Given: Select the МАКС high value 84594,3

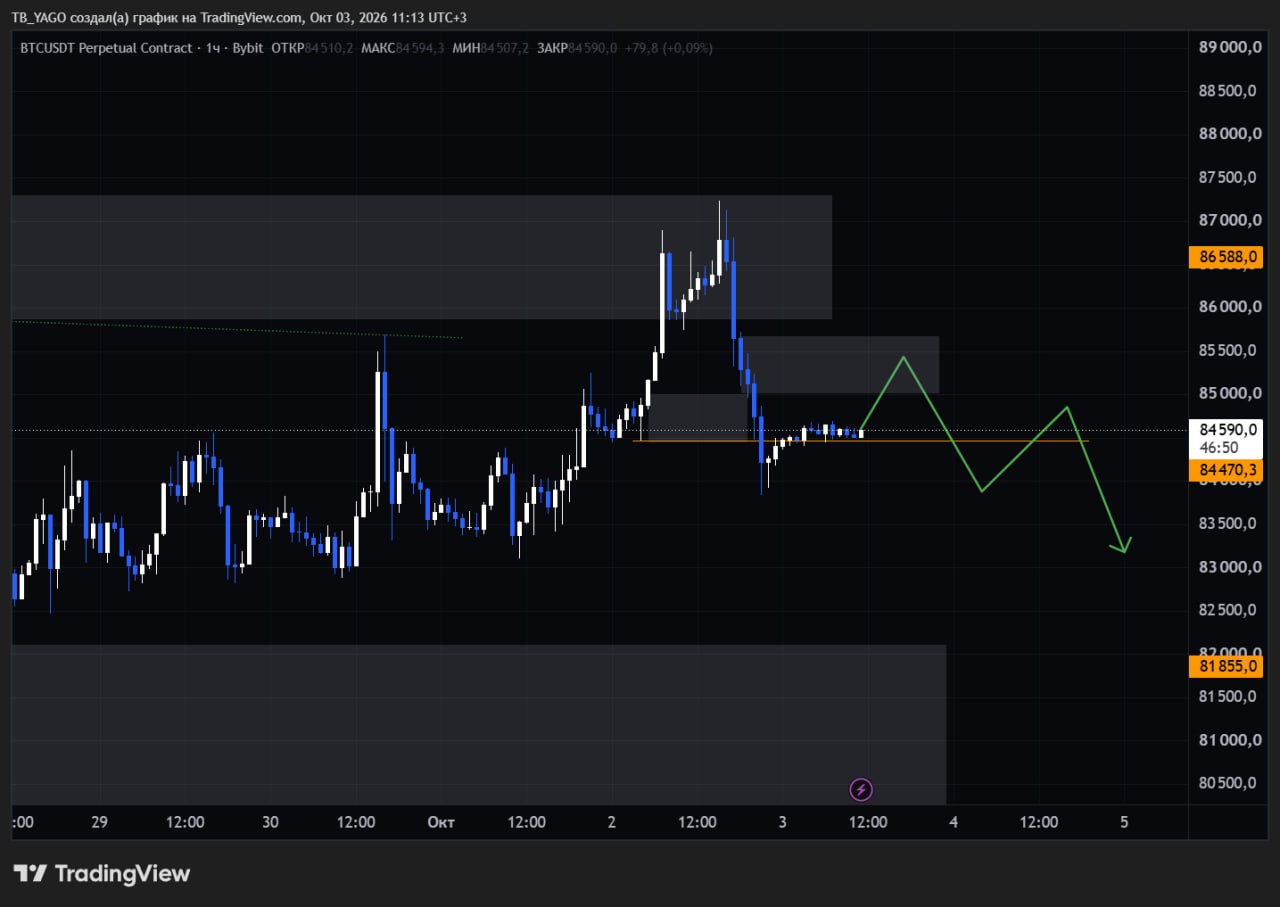Looking at the screenshot, I should tap(420, 48).
